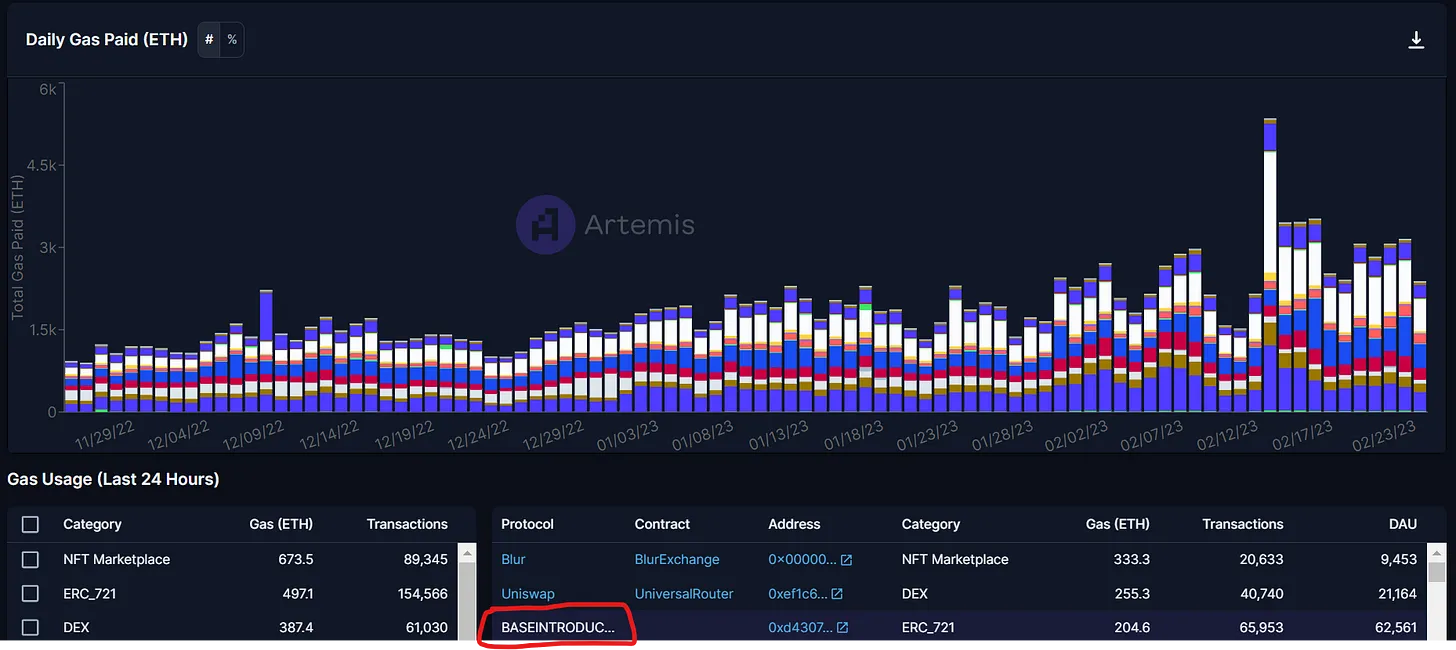The width and height of the screenshot is (1456, 650).
Task: Sort protocol table by Address header
Action: [x=794, y=524]
